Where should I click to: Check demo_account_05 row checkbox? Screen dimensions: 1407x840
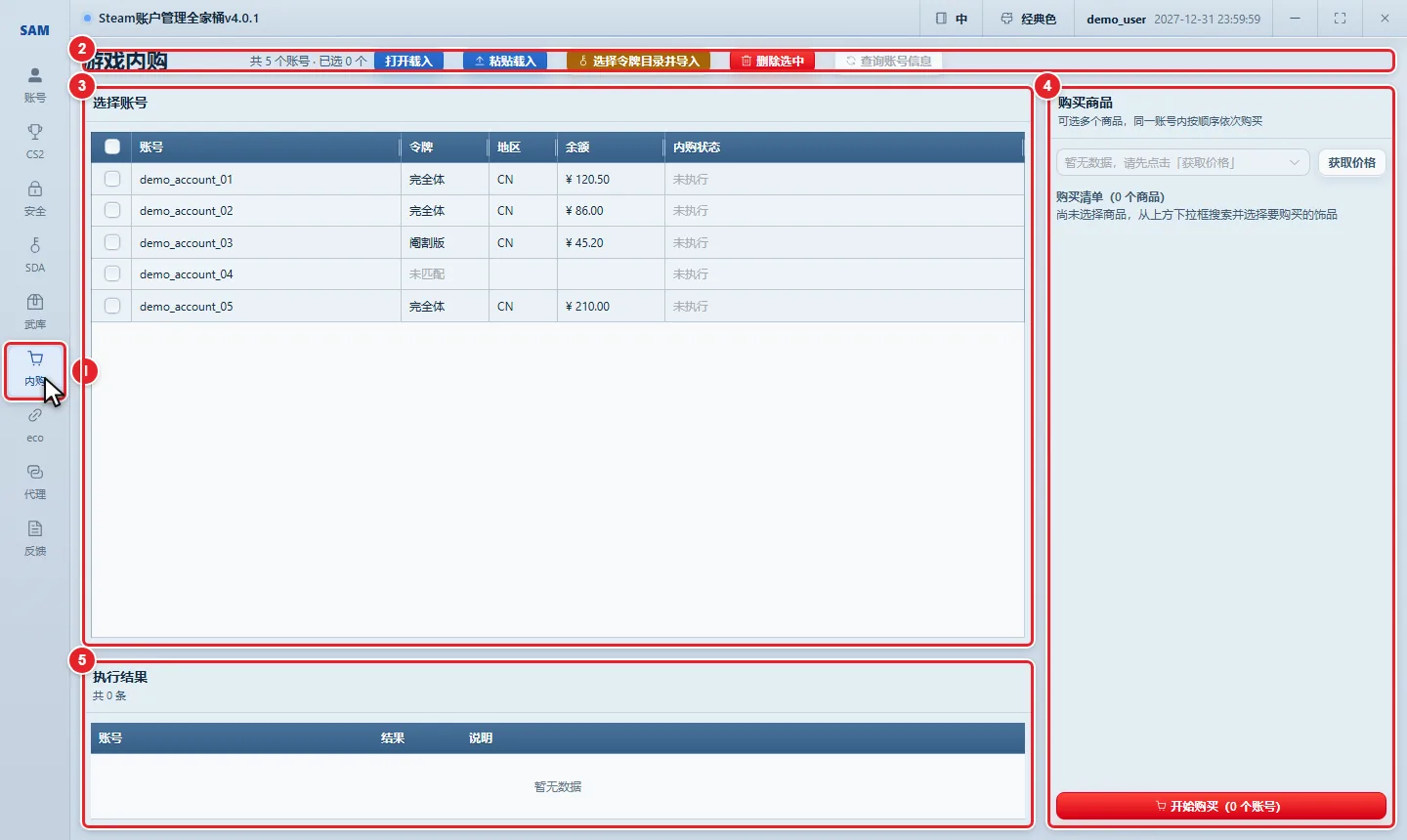(112, 306)
